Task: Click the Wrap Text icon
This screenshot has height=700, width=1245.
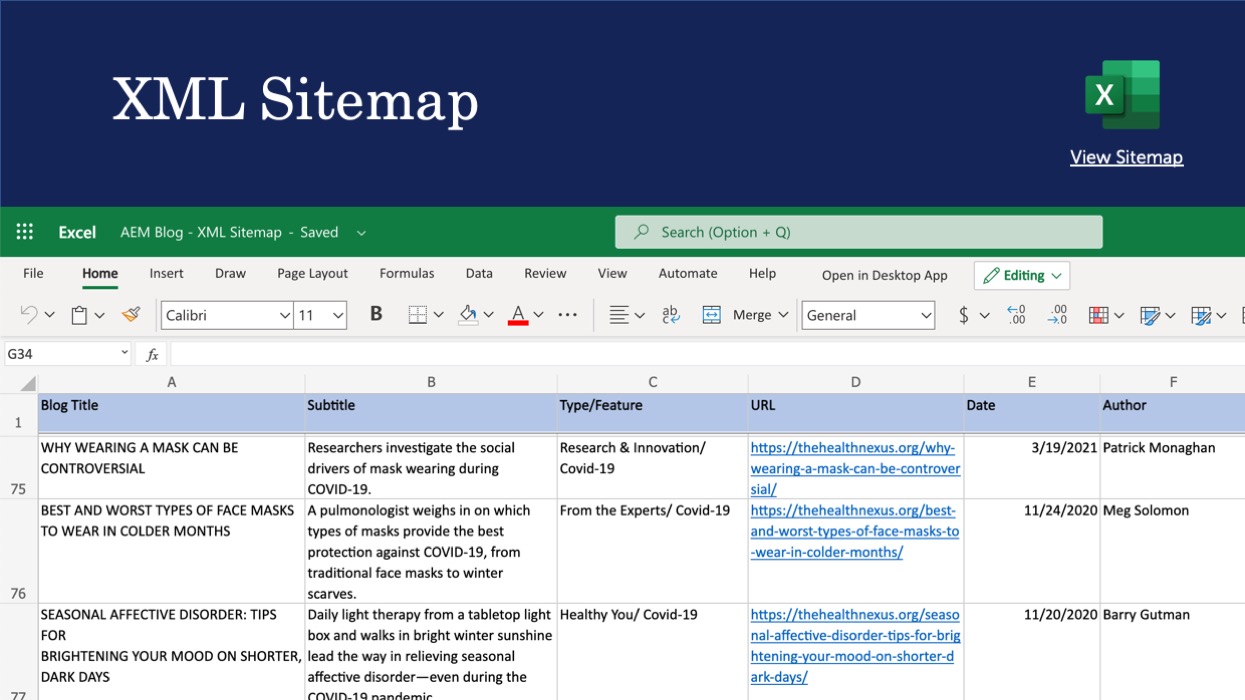Action: pyautogui.click(x=671, y=315)
